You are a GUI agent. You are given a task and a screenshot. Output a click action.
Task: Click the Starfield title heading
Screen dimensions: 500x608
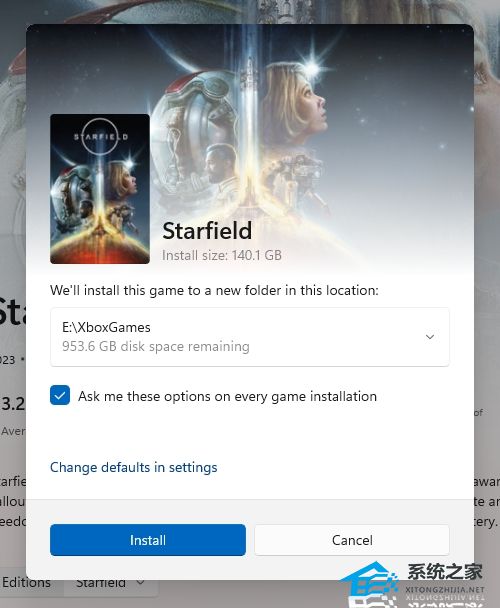(207, 231)
